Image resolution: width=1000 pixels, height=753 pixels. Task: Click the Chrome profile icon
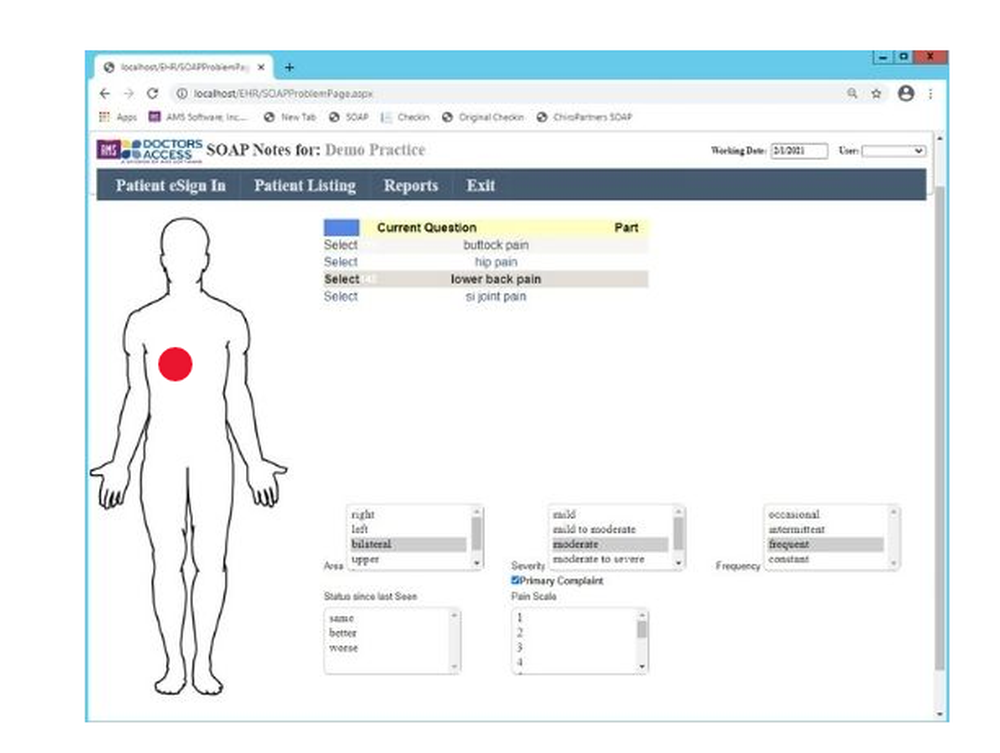[x=906, y=92]
